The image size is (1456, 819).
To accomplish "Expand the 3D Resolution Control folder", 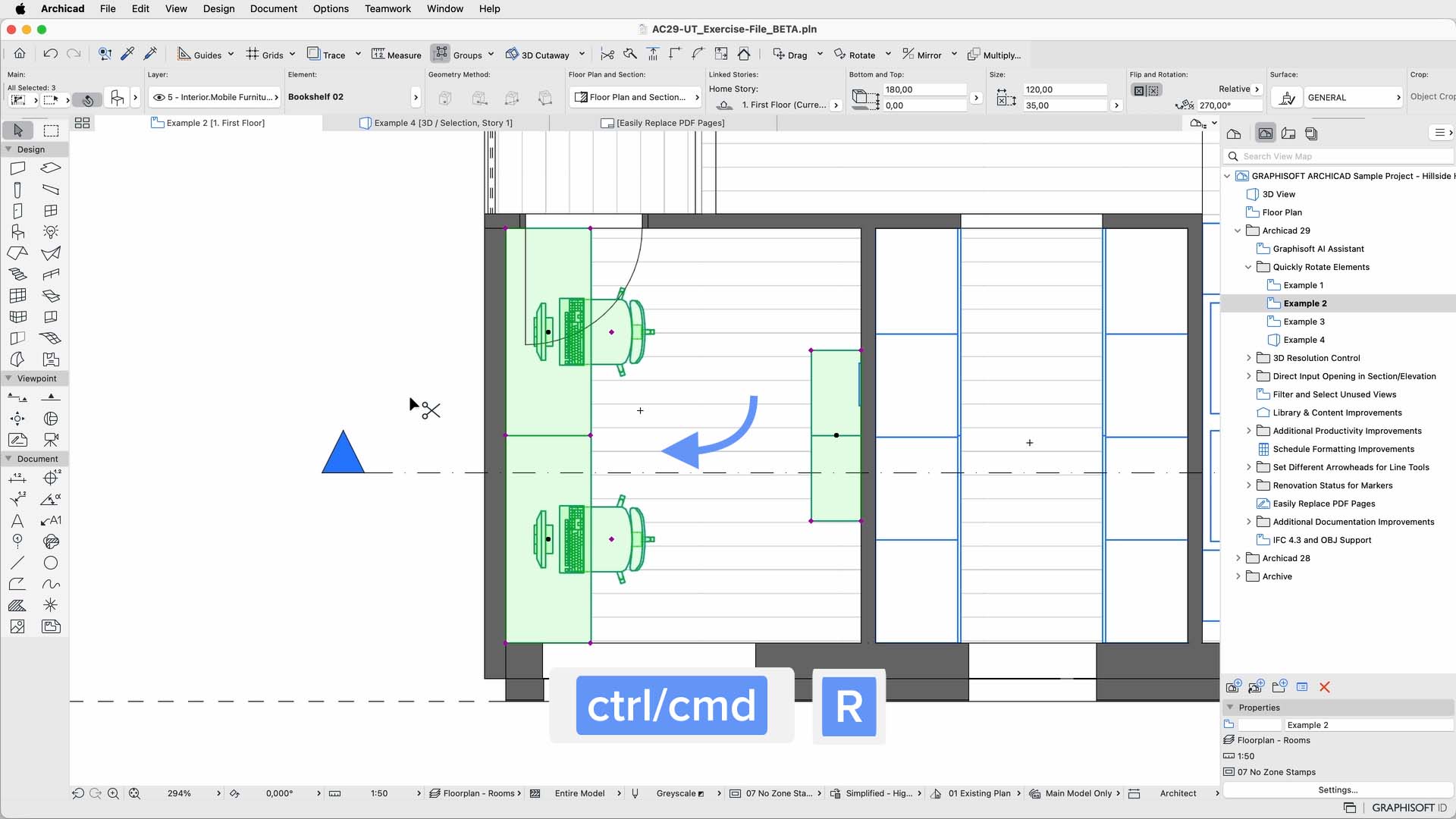I will tap(1249, 358).
